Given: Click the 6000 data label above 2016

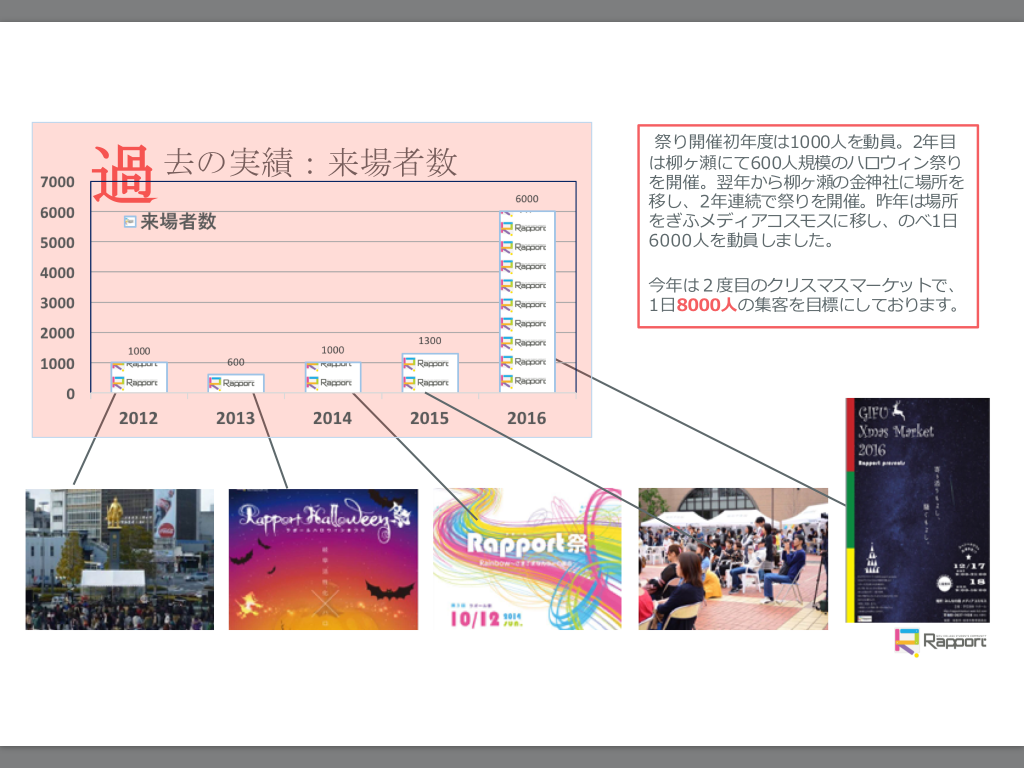Looking at the screenshot, I should click(527, 199).
